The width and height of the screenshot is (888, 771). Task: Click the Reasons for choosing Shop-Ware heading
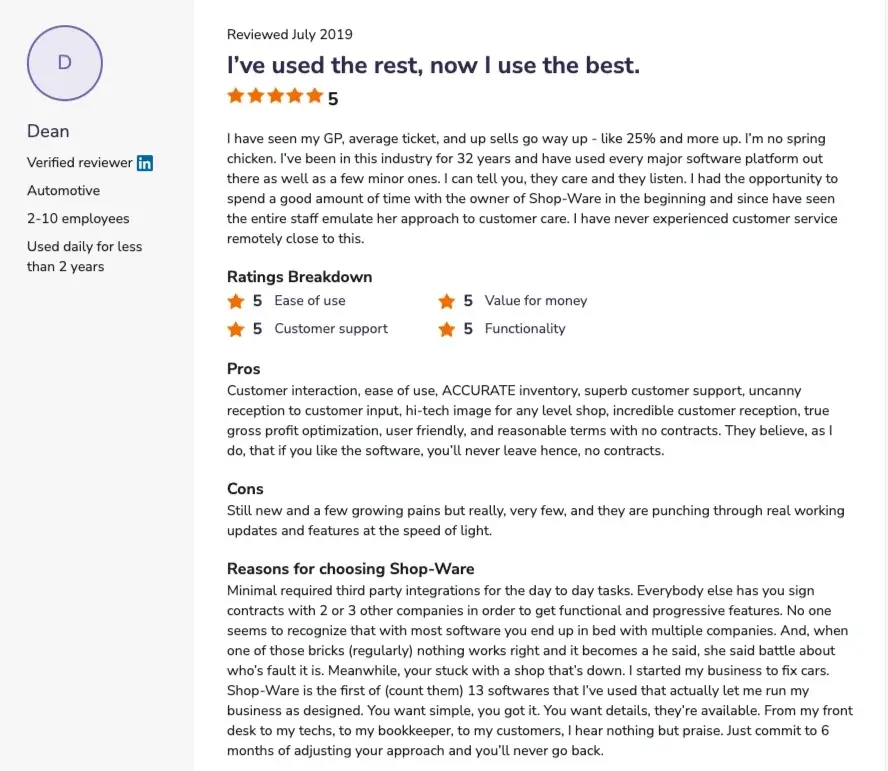(x=350, y=569)
